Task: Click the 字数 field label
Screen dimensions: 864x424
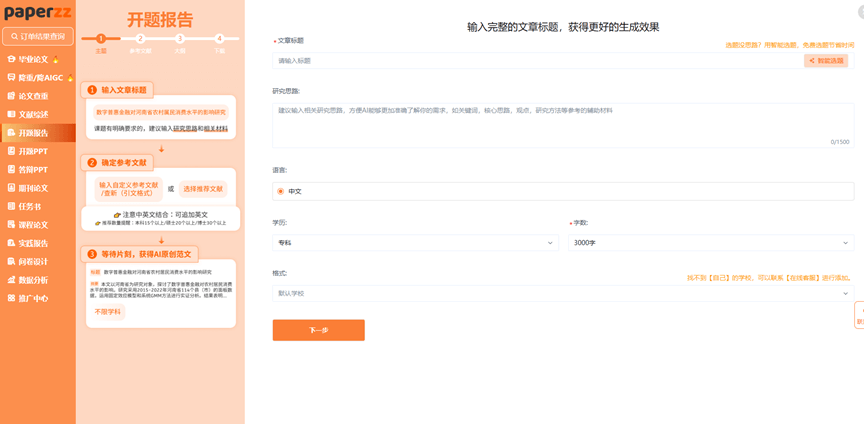Action: pyautogui.click(x=581, y=223)
